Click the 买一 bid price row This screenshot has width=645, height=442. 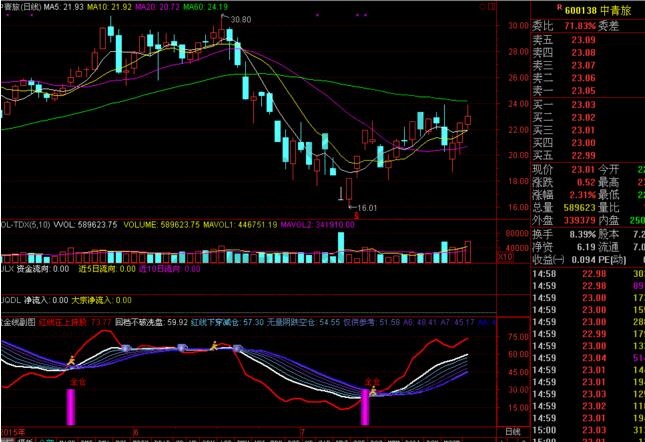pos(568,104)
